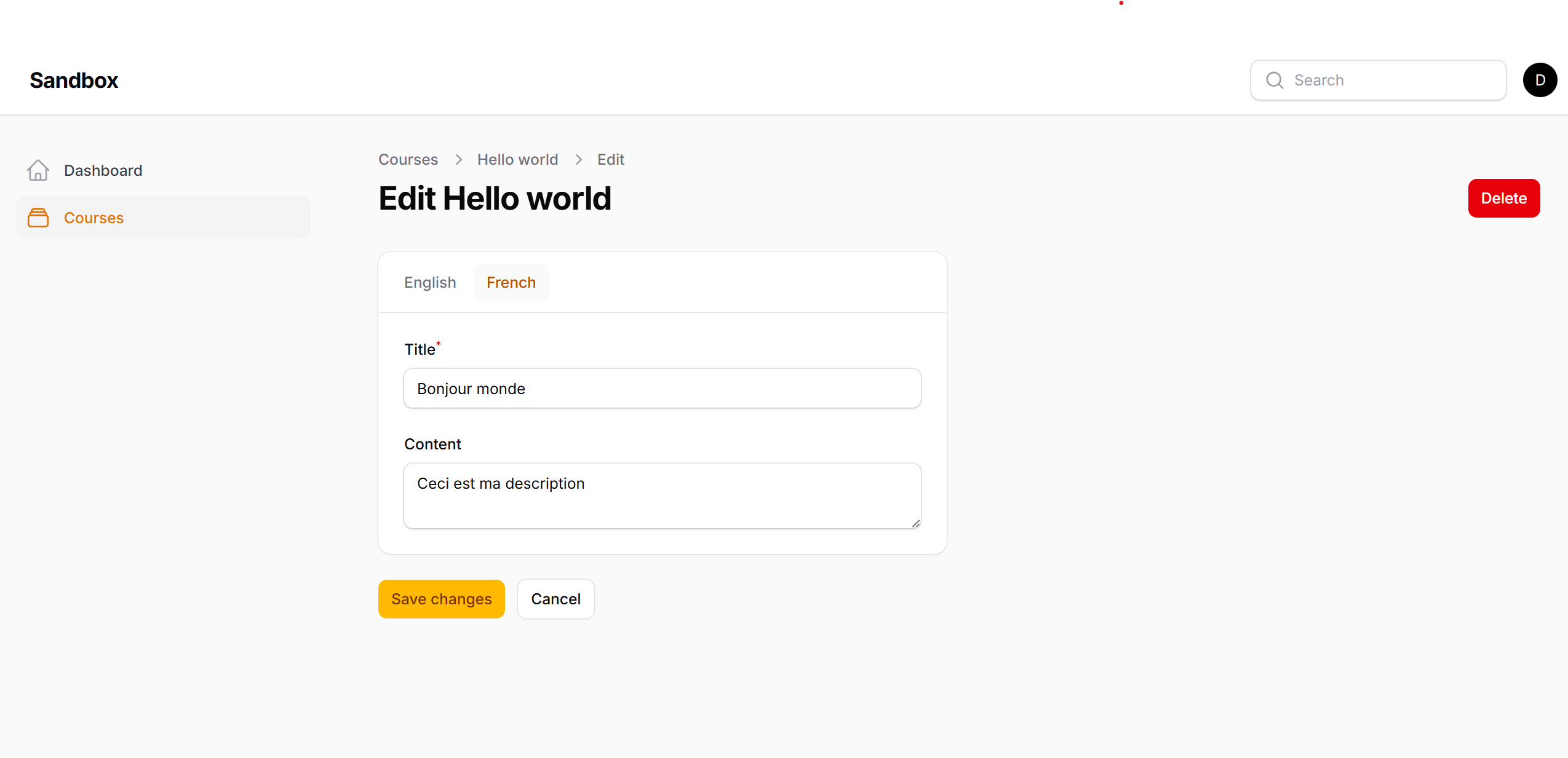
Task: Grab the Content textarea resize handle
Action: (x=915, y=523)
